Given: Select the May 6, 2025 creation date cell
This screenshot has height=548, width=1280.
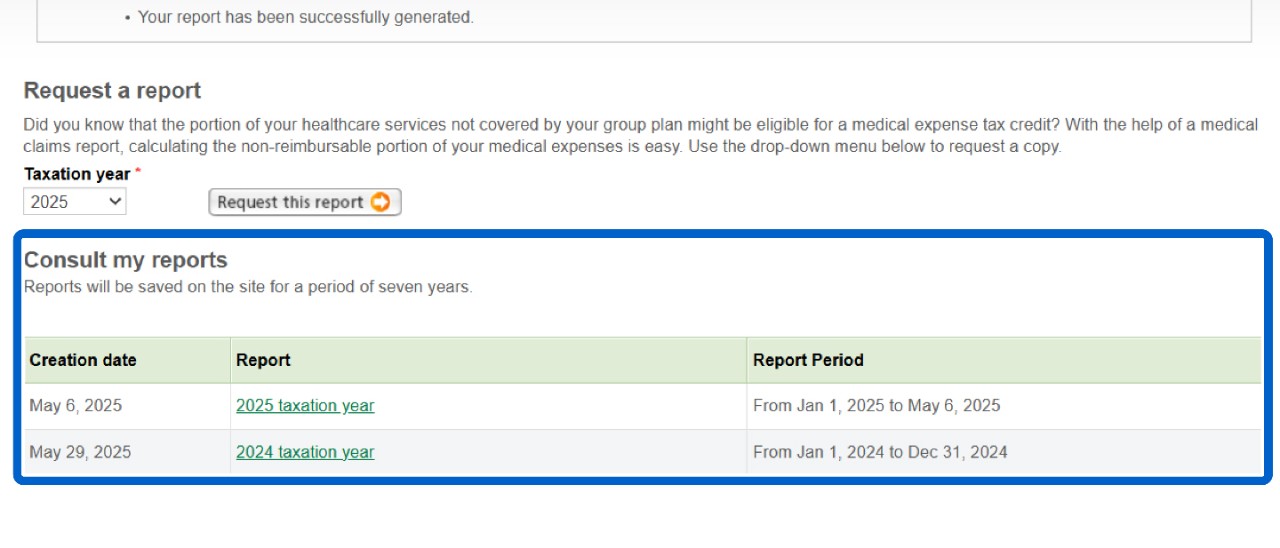Looking at the screenshot, I should (76, 406).
